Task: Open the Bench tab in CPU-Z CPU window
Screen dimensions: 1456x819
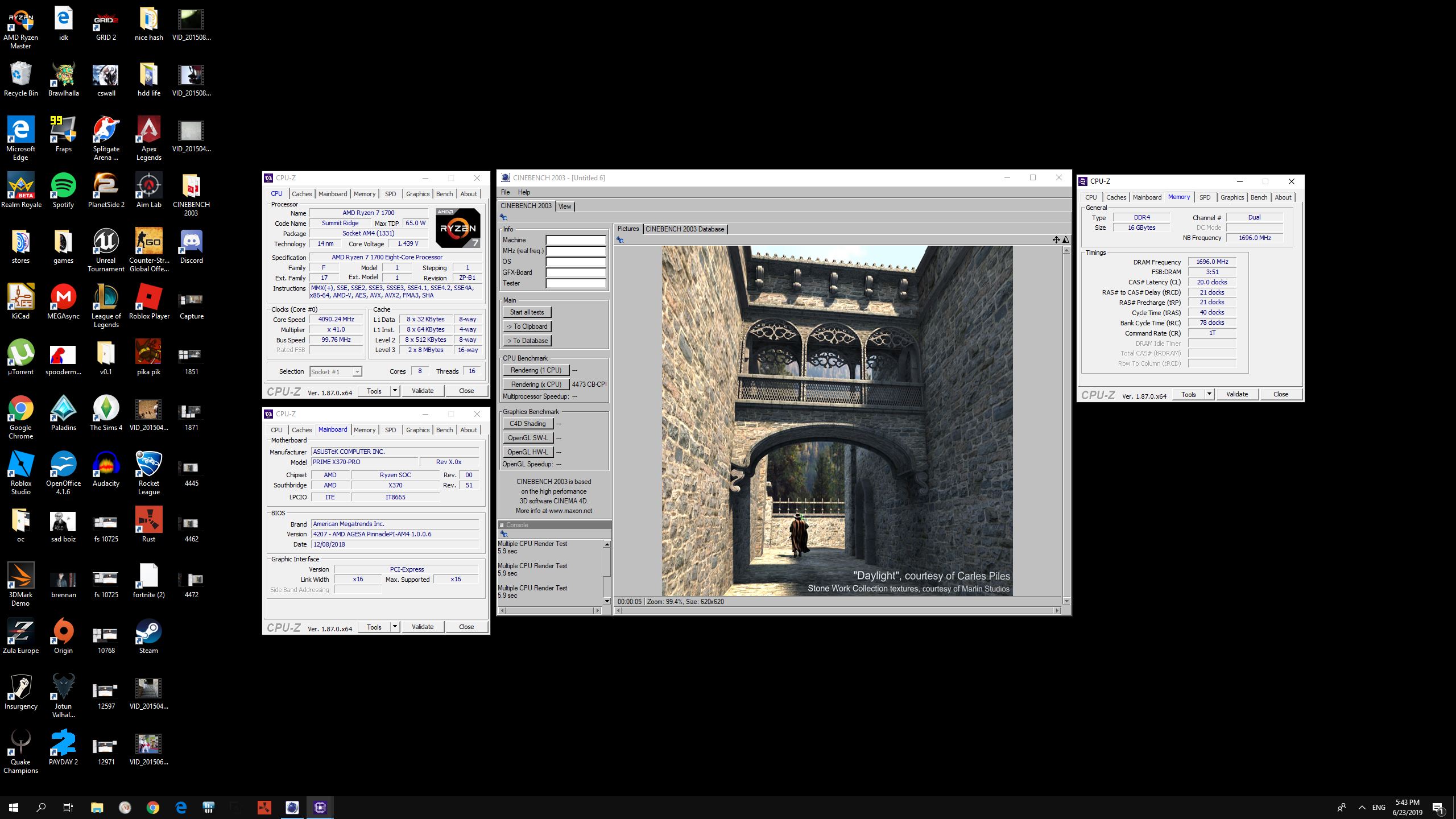Action: click(444, 194)
